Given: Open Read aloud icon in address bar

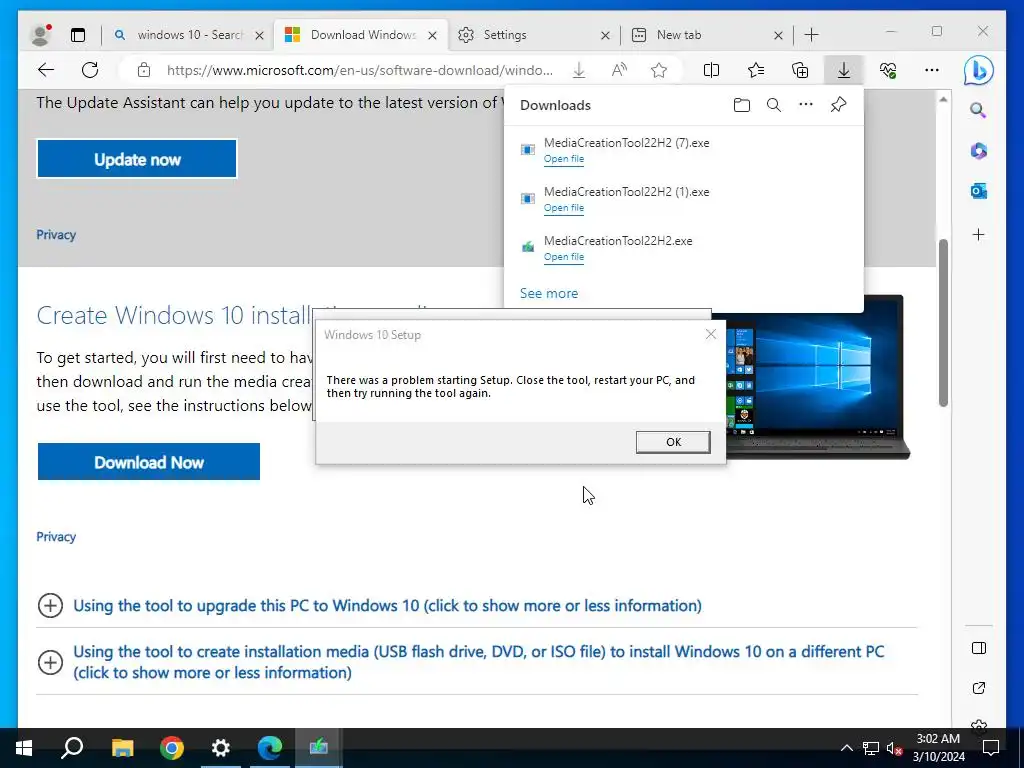Looking at the screenshot, I should (x=618, y=70).
